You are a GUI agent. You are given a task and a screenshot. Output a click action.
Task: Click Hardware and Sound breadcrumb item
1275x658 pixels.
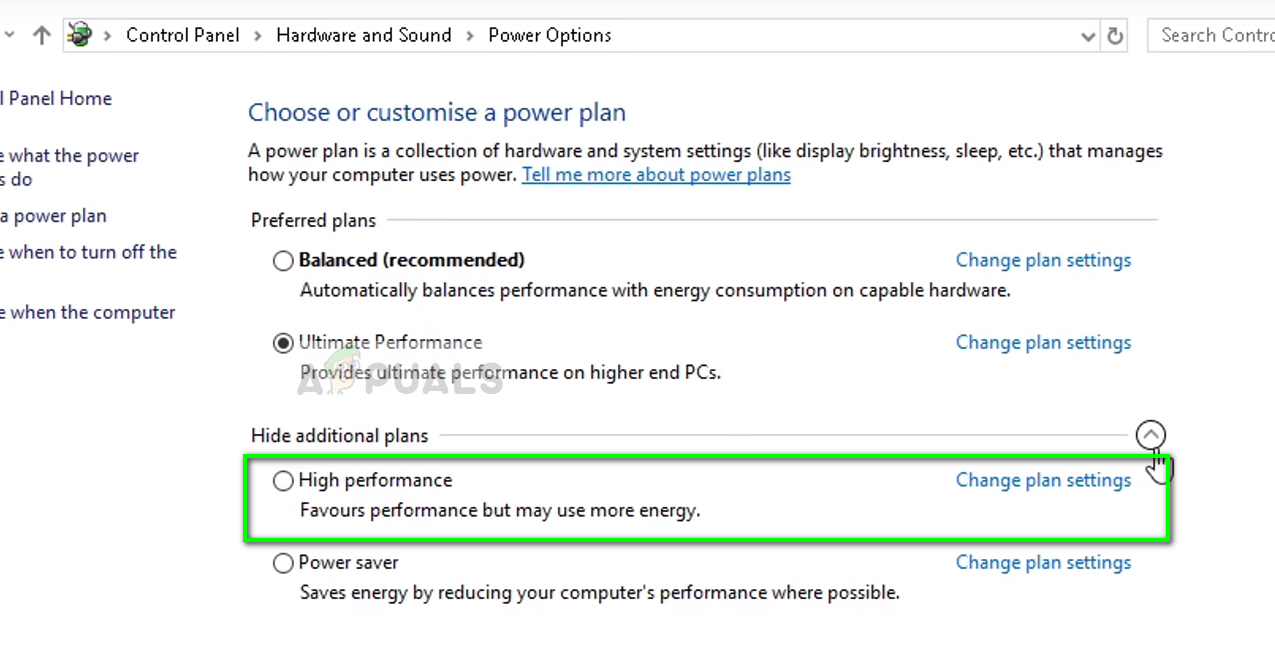[x=363, y=35]
